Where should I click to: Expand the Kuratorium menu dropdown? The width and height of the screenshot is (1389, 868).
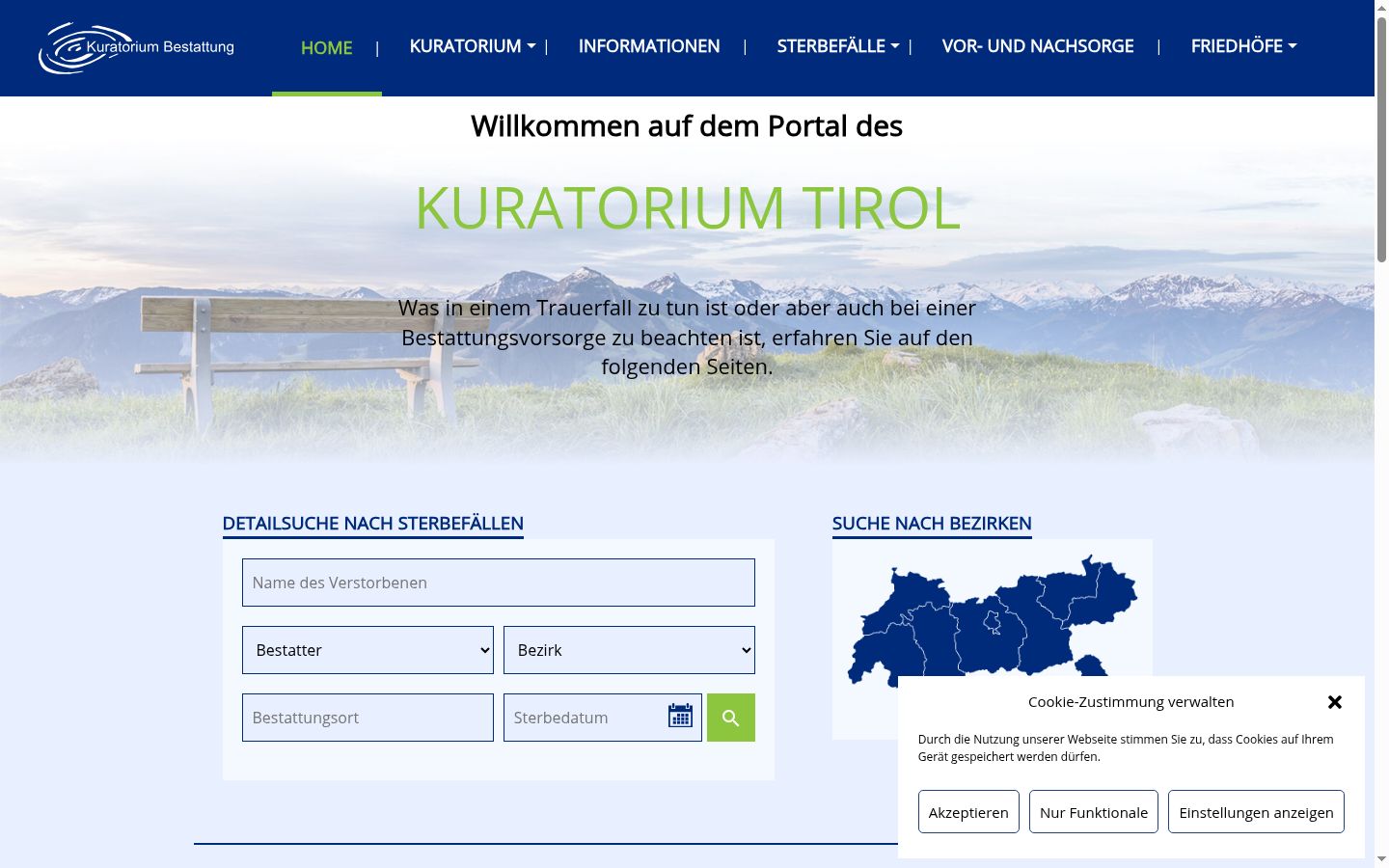473,46
